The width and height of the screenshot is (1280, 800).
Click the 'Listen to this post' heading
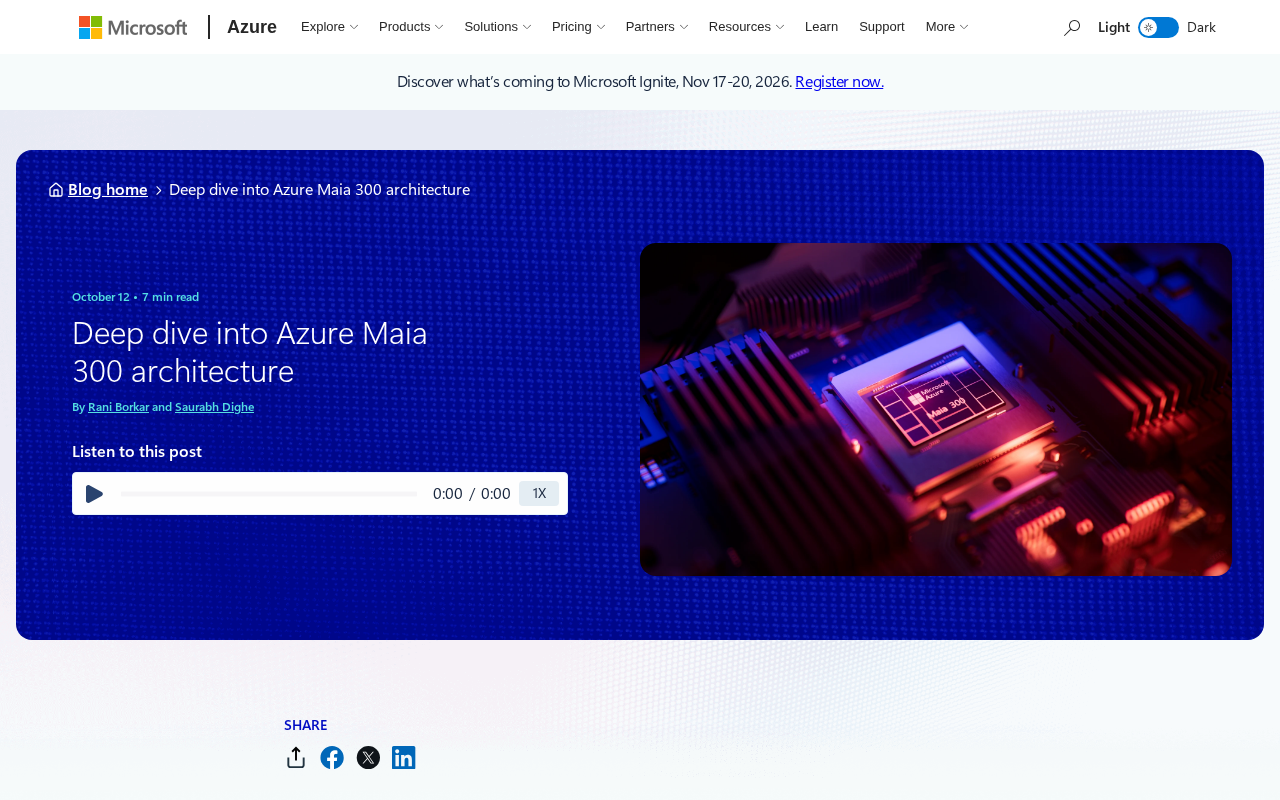[137, 452]
